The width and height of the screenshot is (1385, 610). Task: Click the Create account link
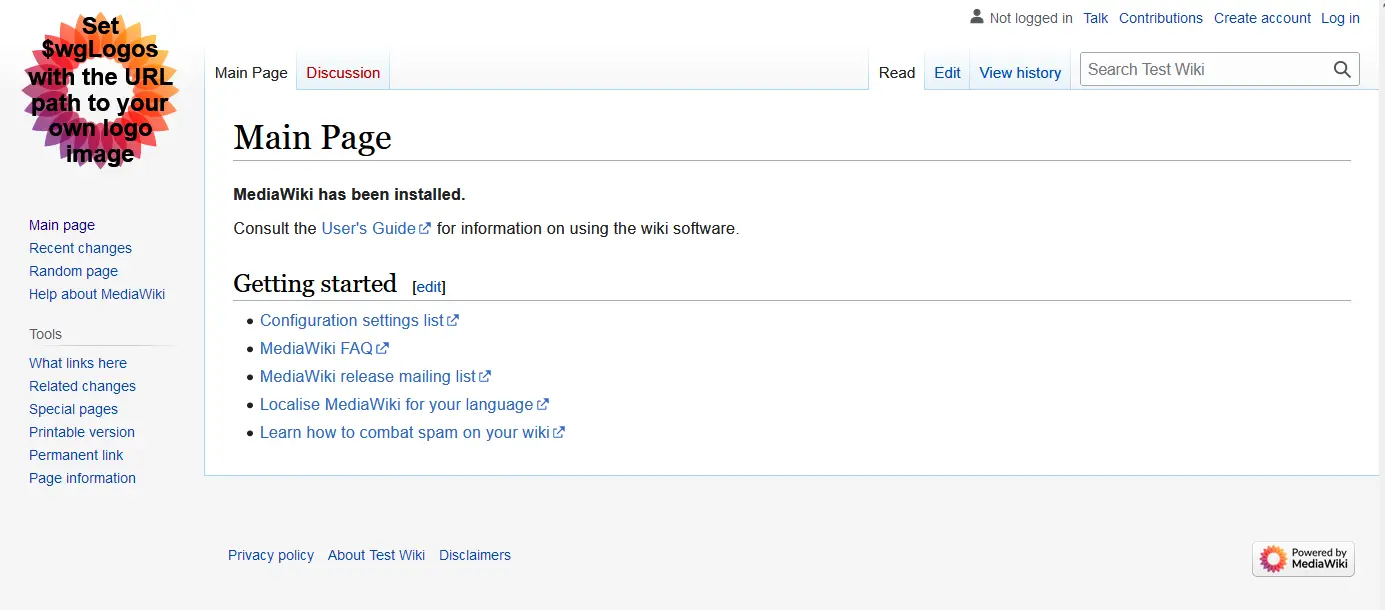coord(1262,18)
